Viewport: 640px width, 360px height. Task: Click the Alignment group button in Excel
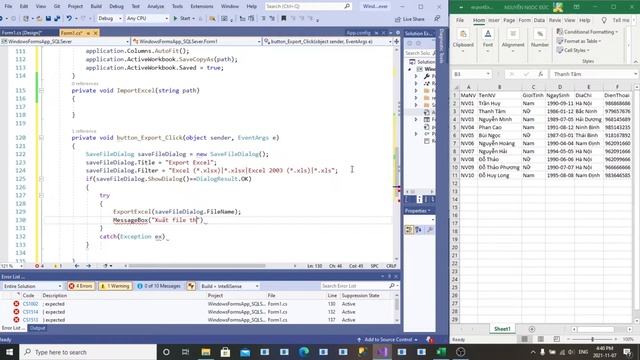pyautogui.click(x=513, y=40)
